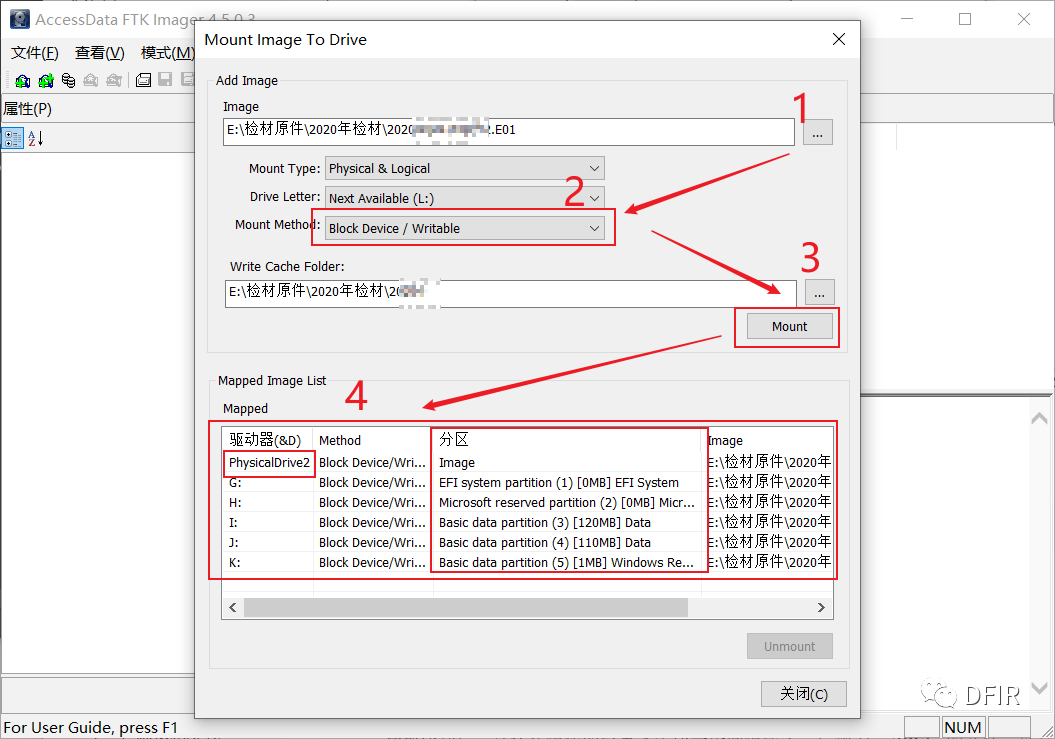This screenshot has width=1055, height=739.
Task: Click the Add Evidence Item toolbar icon
Action: click(x=22, y=81)
